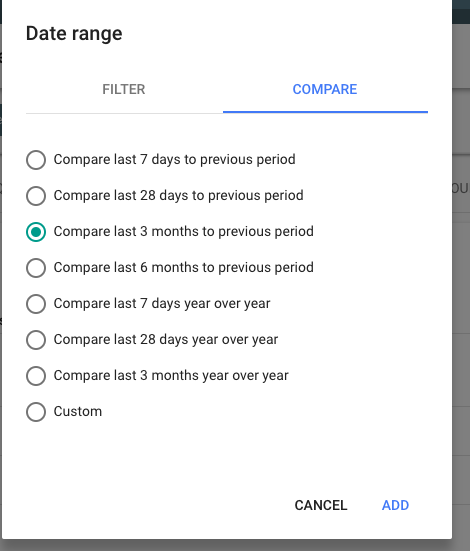Click the 'Compare last 3 months year over year' label text
470x551 pixels.
click(x=171, y=375)
